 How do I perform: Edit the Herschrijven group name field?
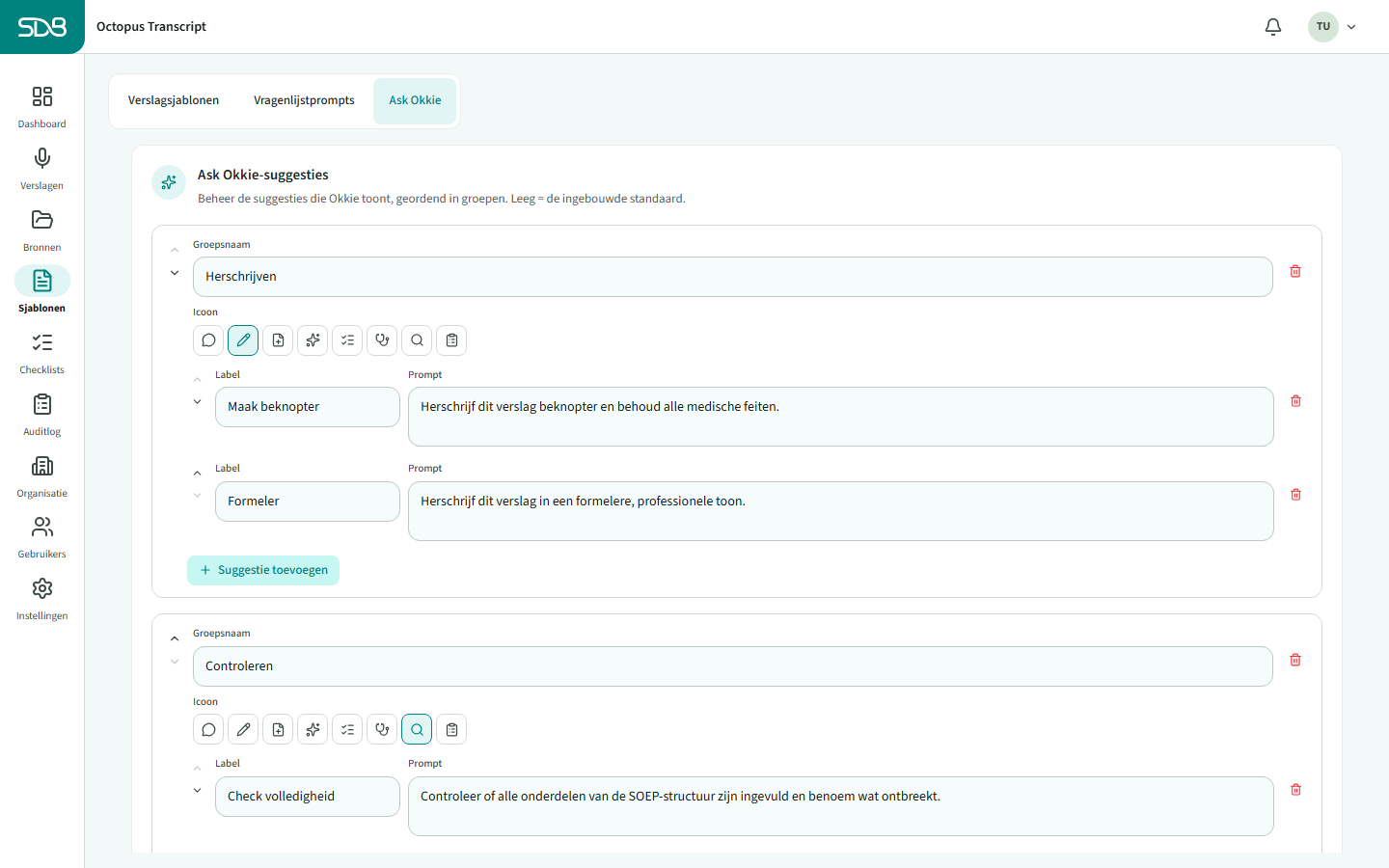tap(733, 277)
